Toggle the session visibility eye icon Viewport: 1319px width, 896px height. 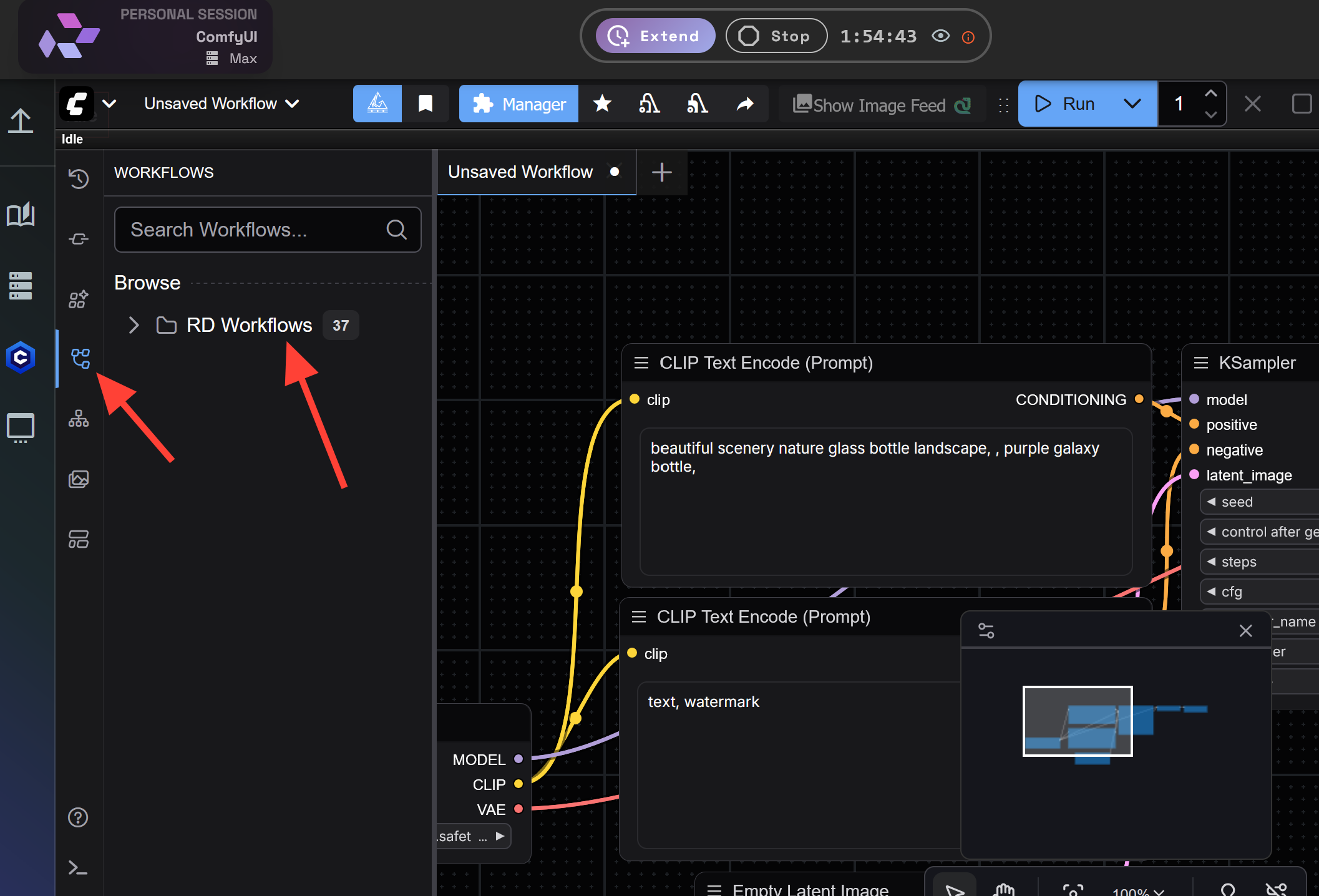[940, 36]
